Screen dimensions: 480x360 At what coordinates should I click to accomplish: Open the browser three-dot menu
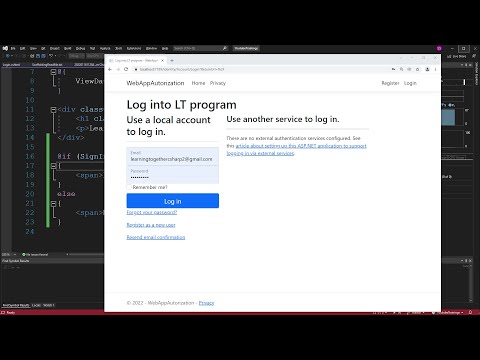pyautogui.click(x=435, y=69)
